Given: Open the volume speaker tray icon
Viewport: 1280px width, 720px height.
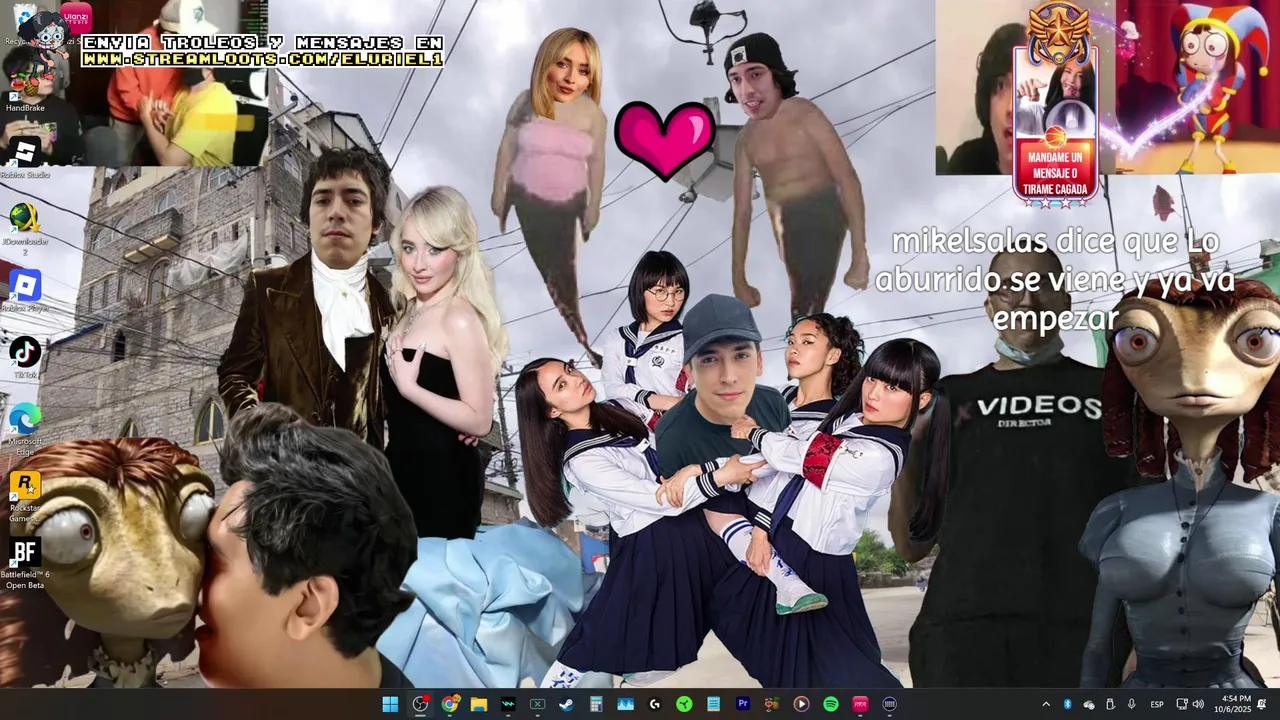Looking at the screenshot, I should pos(1198,704).
